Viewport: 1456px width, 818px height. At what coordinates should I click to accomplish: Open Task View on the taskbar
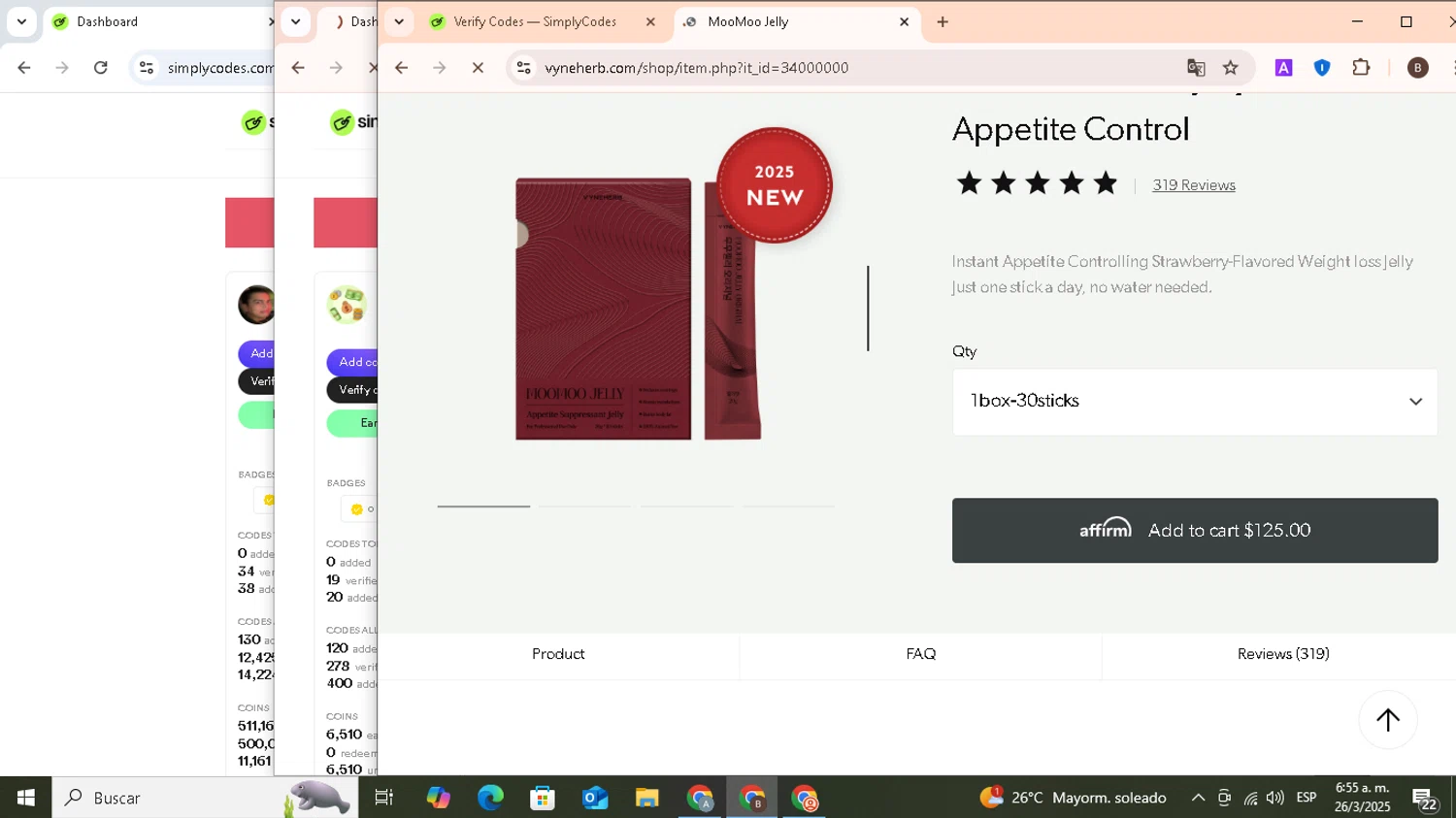(x=384, y=798)
